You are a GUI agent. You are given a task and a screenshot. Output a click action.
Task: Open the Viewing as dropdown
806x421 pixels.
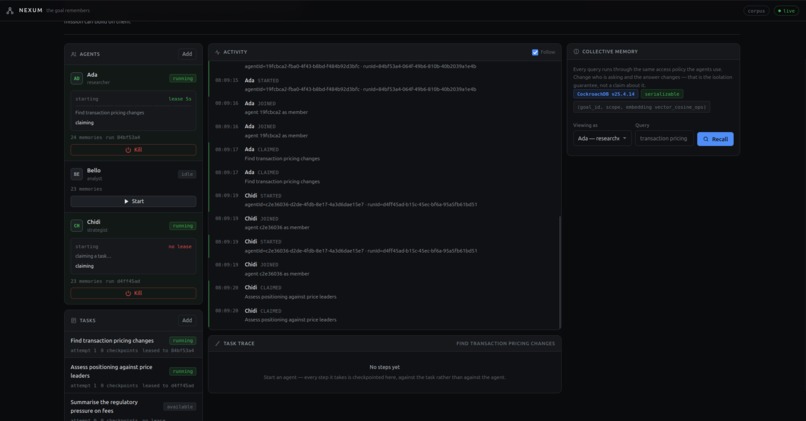click(x=602, y=138)
